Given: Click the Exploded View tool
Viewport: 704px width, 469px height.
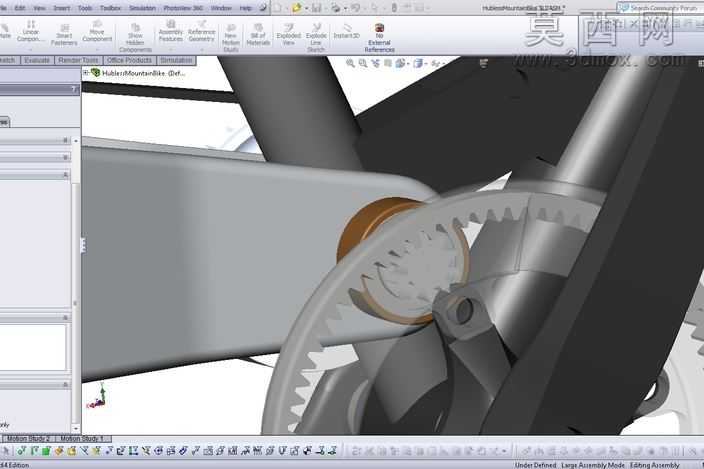Looking at the screenshot, I should coord(289,34).
